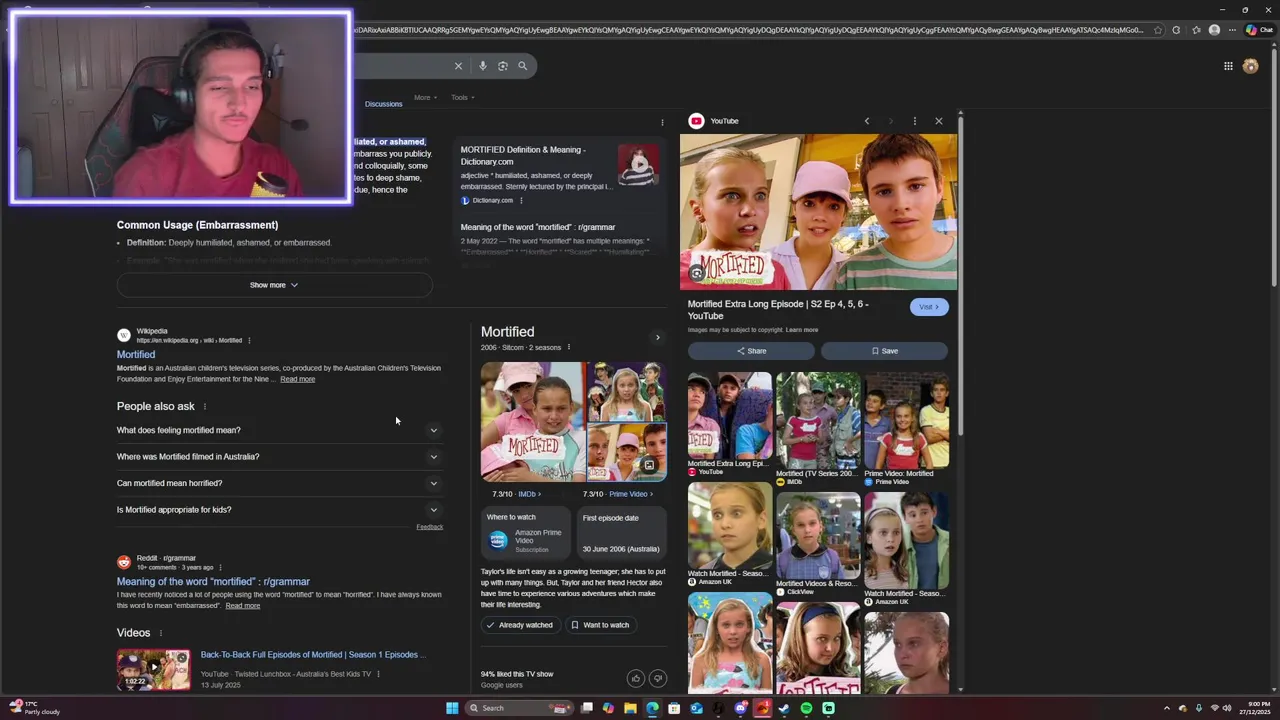Save the previewed image
The width and height of the screenshot is (1280, 720).
[x=884, y=351]
